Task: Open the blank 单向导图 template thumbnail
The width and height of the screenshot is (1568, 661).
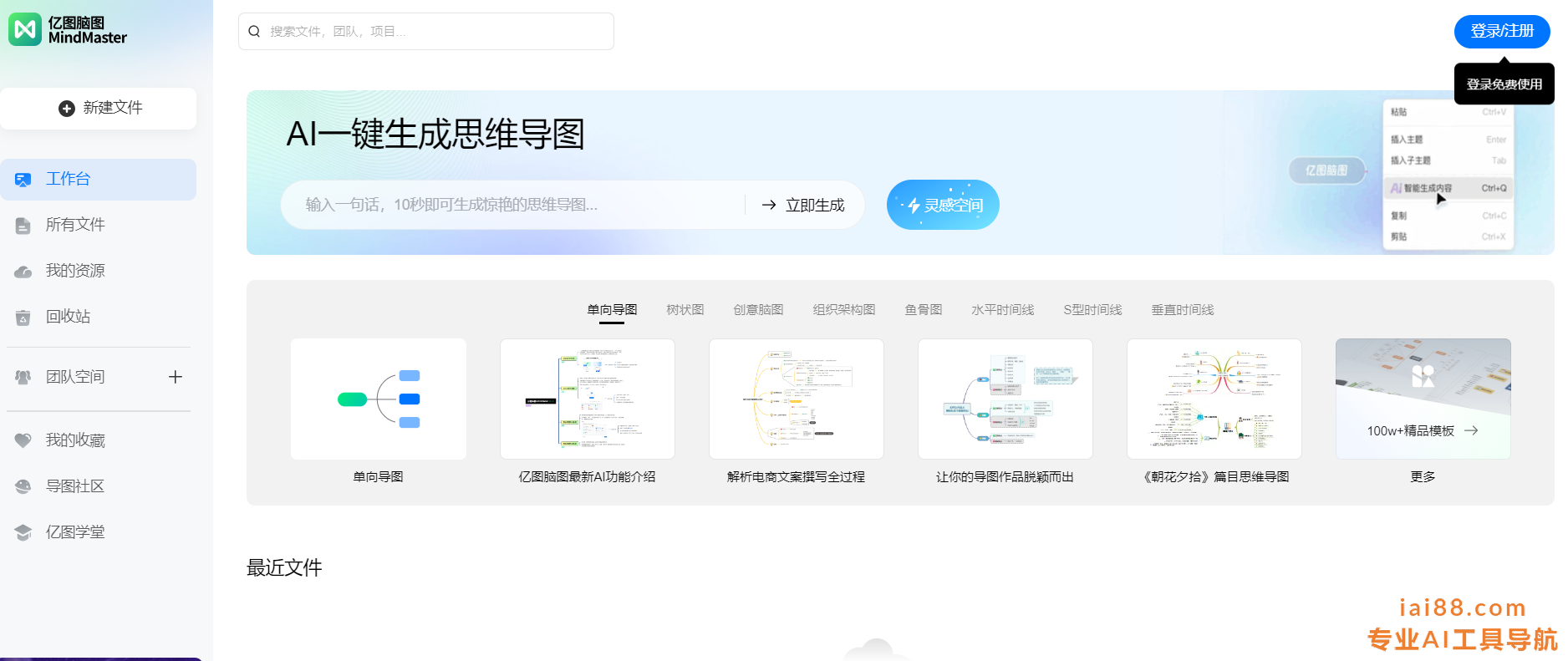Action: [379, 399]
